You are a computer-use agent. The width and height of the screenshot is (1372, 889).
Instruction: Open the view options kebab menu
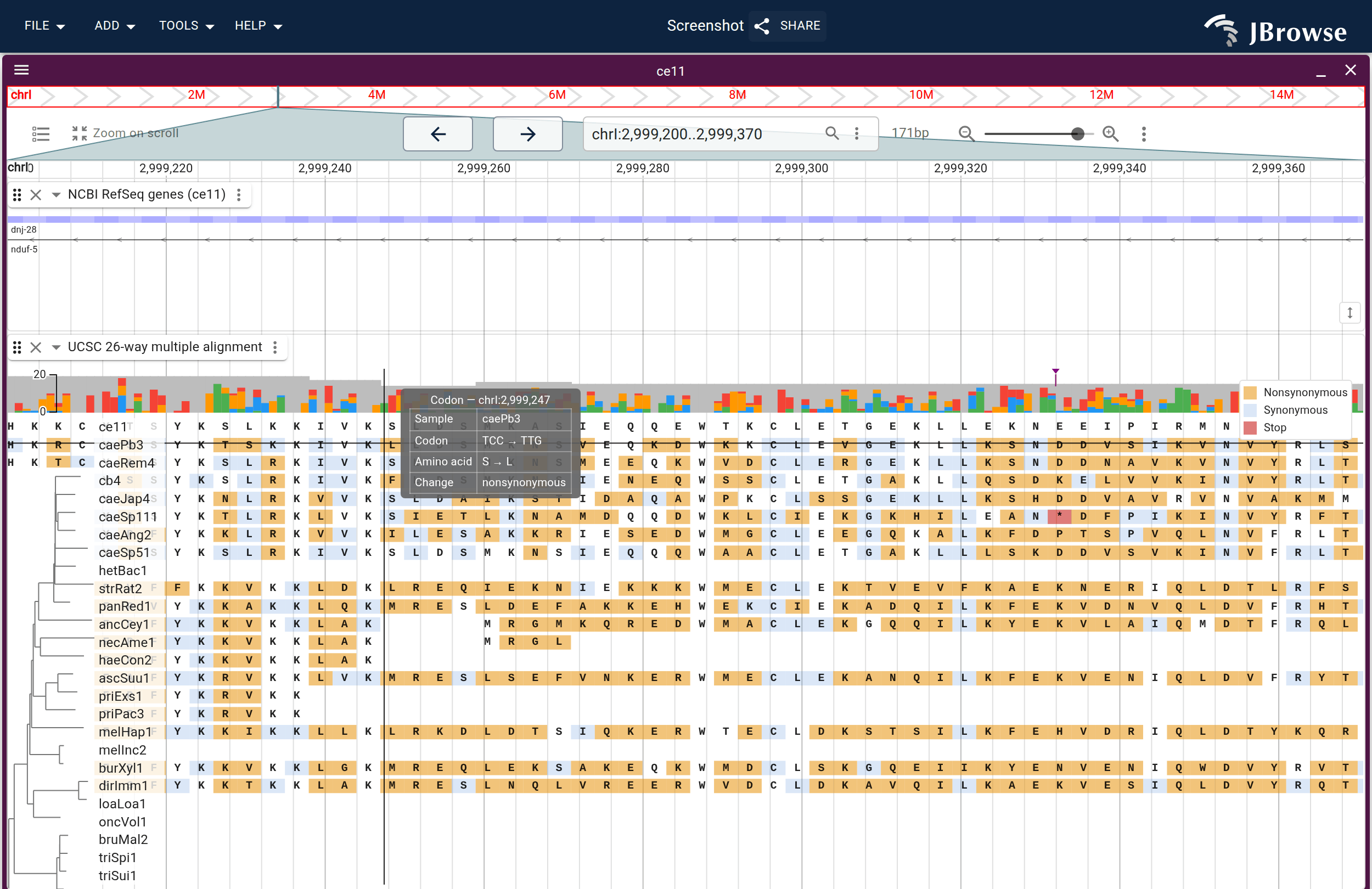tap(1144, 134)
